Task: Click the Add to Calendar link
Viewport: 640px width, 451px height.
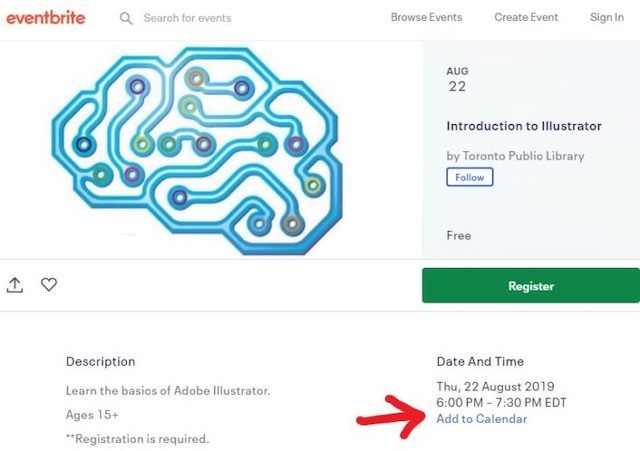Action: tap(481, 419)
